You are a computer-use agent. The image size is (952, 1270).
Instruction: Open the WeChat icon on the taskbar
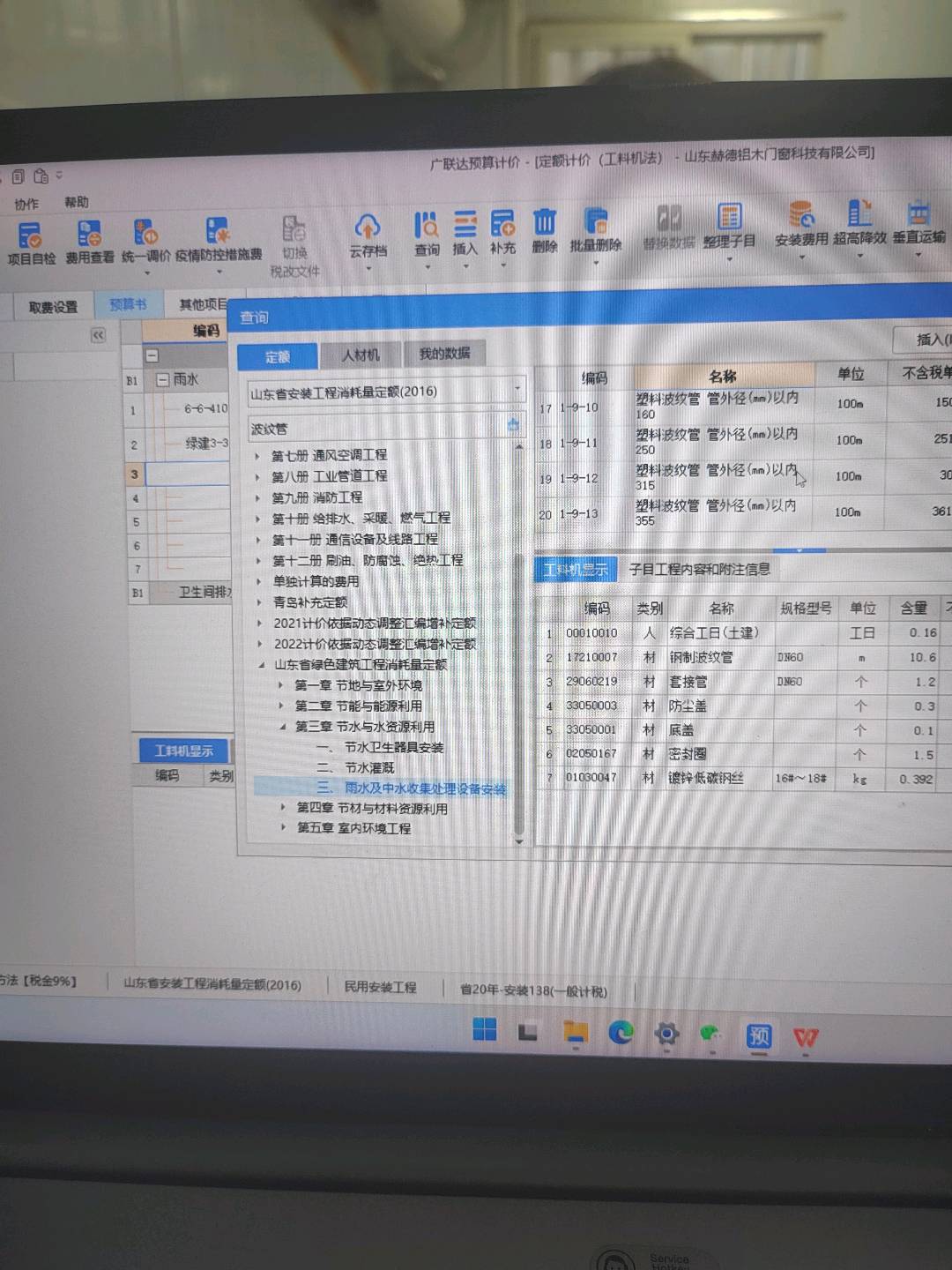coord(710,1034)
